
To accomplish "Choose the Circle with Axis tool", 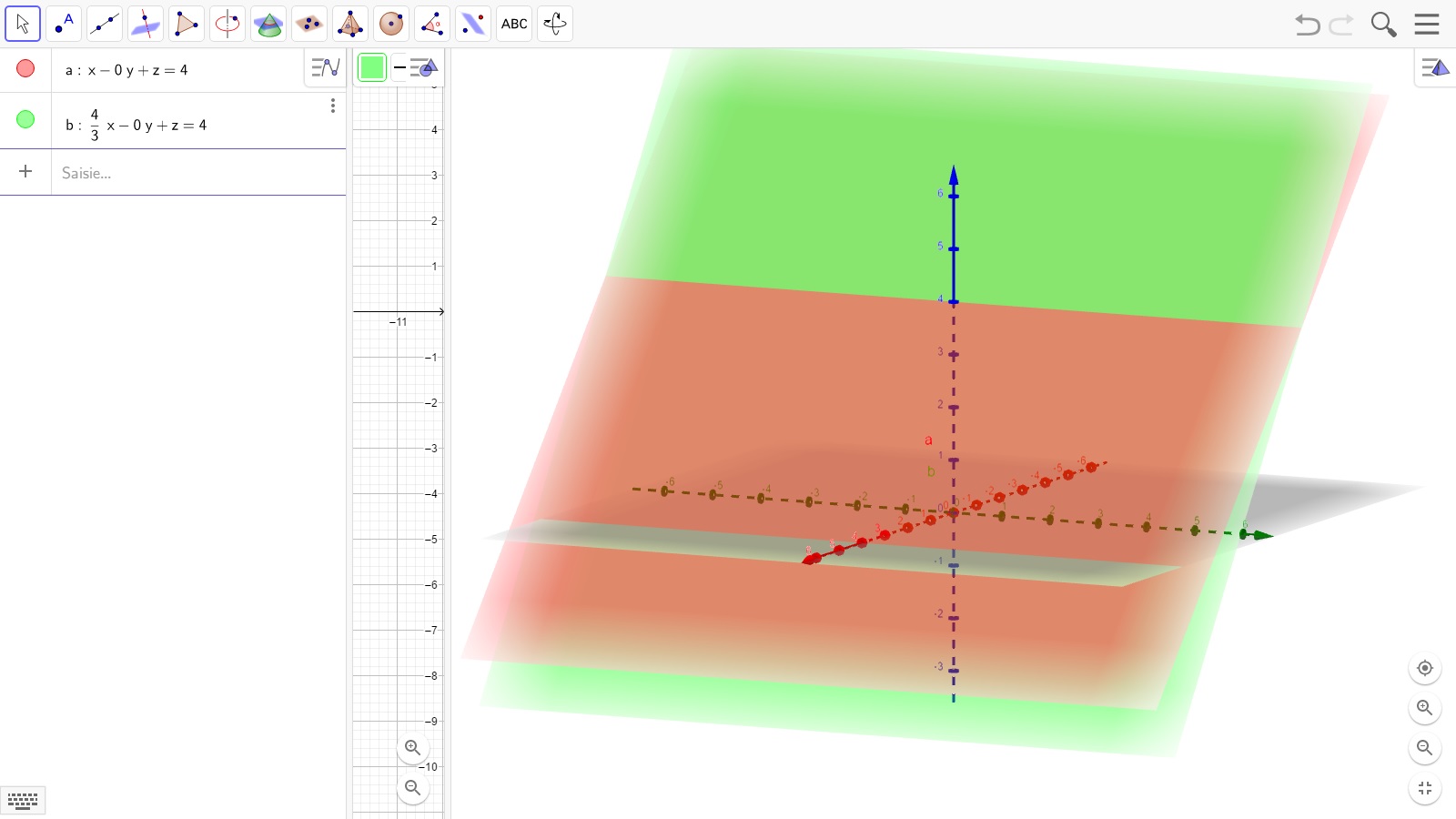I will 227,24.
